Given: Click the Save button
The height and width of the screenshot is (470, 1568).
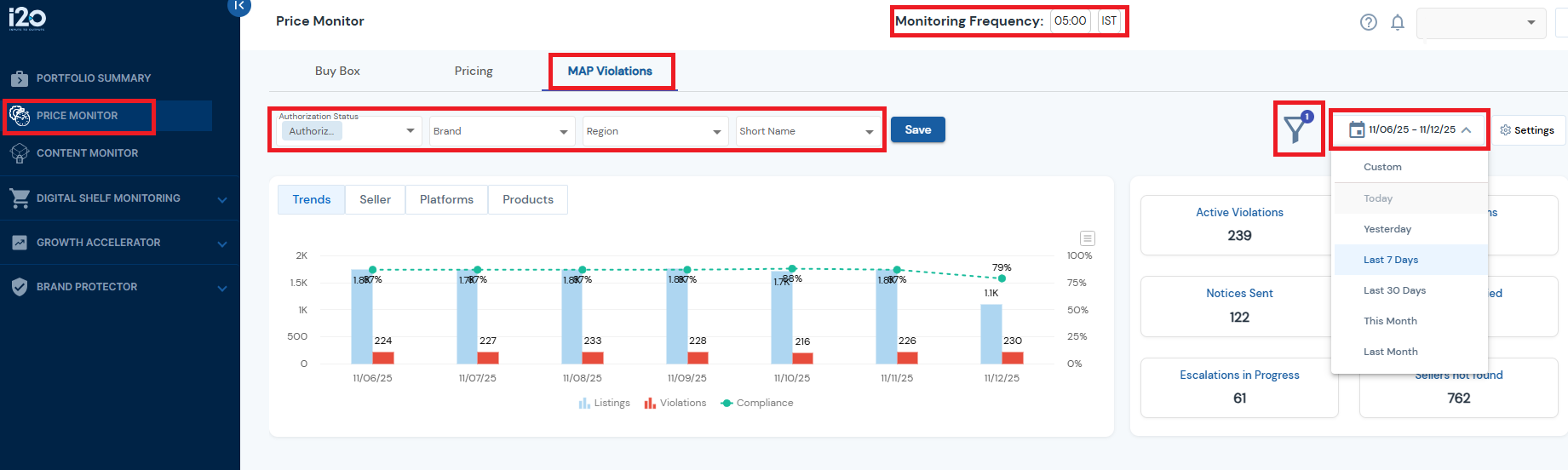Looking at the screenshot, I should point(917,129).
